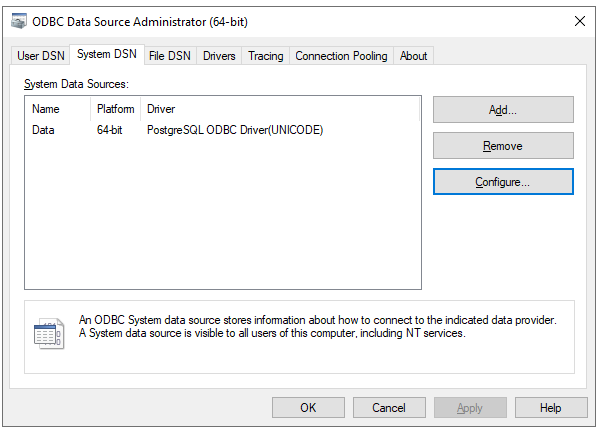Close the ODBC Administrator window
Screen dimensions: 598x431
click(x=580, y=21)
